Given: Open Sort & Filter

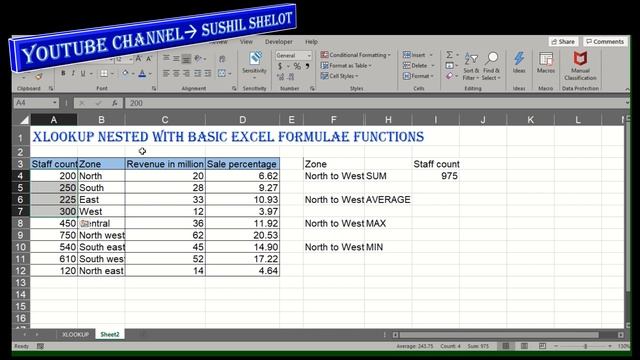Looking at the screenshot, I should (x=471, y=66).
